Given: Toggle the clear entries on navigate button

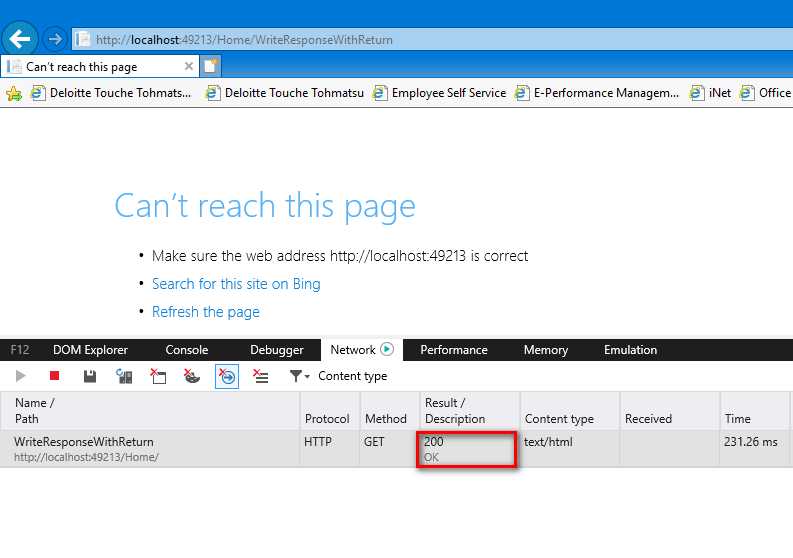Looking at the screenshot, I should [227, 376].
